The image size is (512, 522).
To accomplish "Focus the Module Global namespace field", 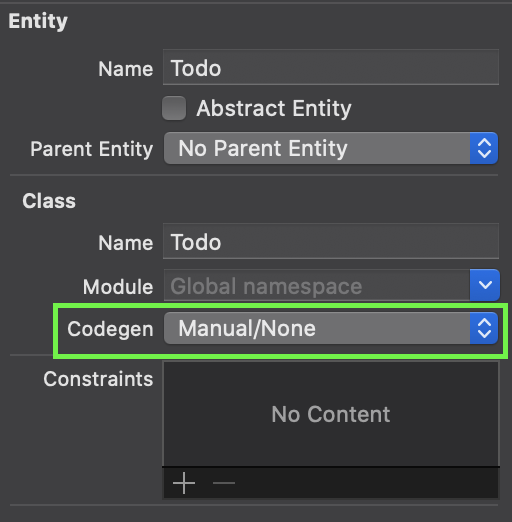I will click(x=317, y=285).
